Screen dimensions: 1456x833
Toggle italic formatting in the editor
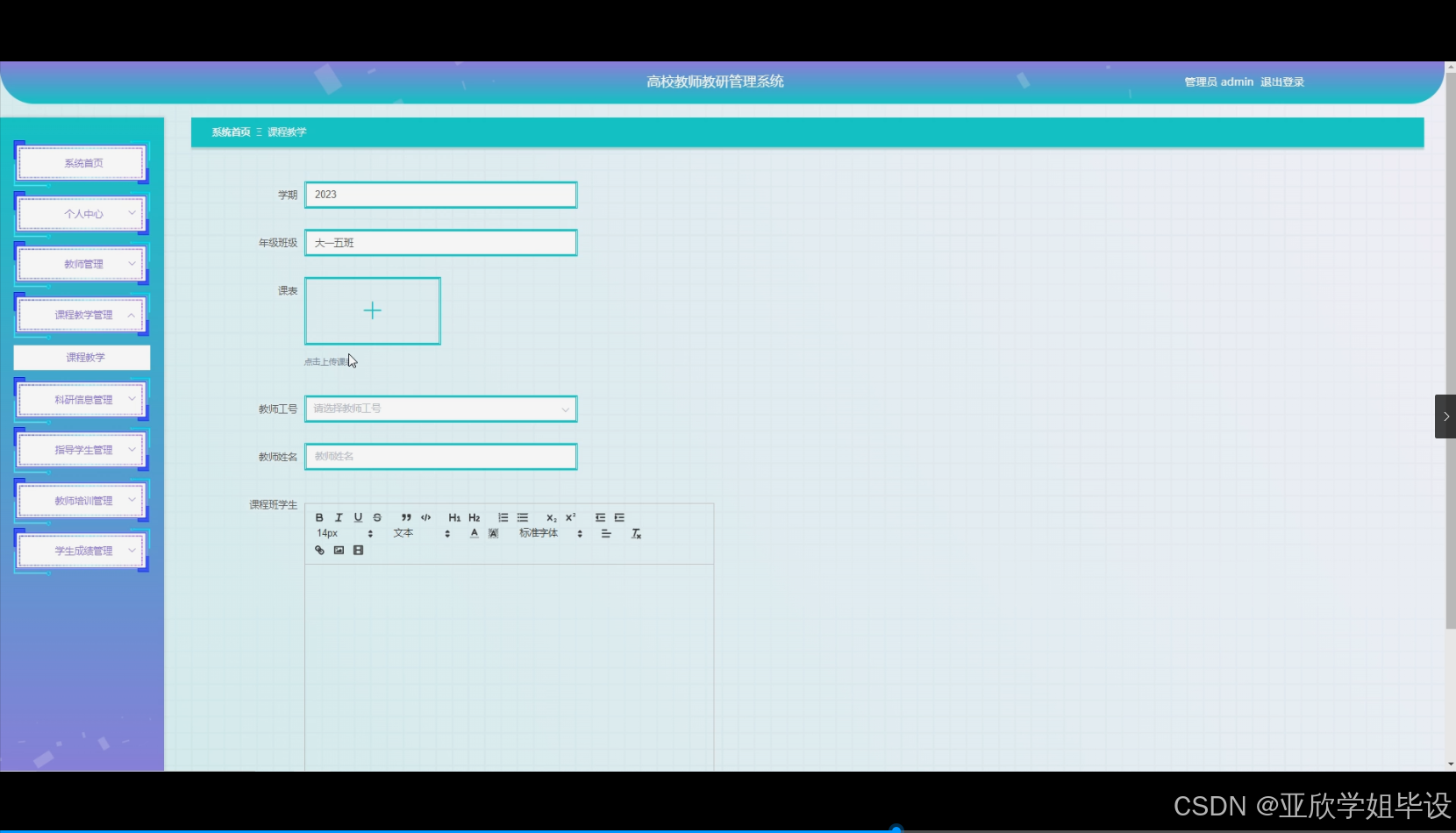pyautogui.click(x=339, y=517)
